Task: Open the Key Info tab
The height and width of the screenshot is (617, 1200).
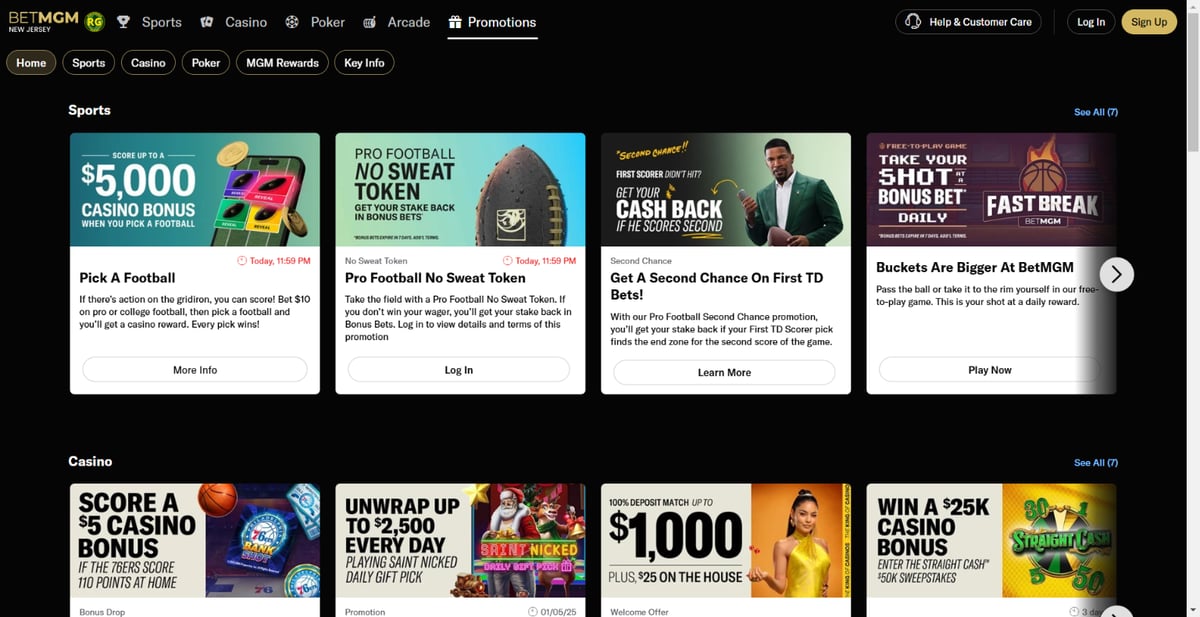Action: (364, 63)
